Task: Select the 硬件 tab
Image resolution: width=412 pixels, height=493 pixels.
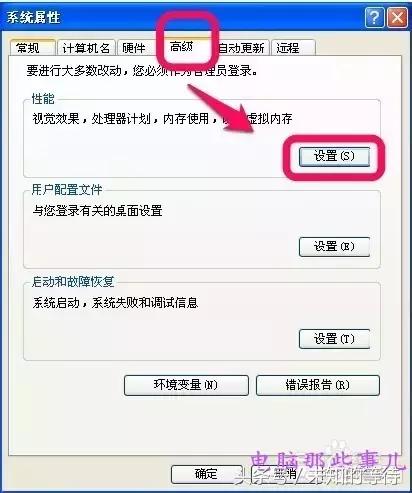Action: [135, 48]
